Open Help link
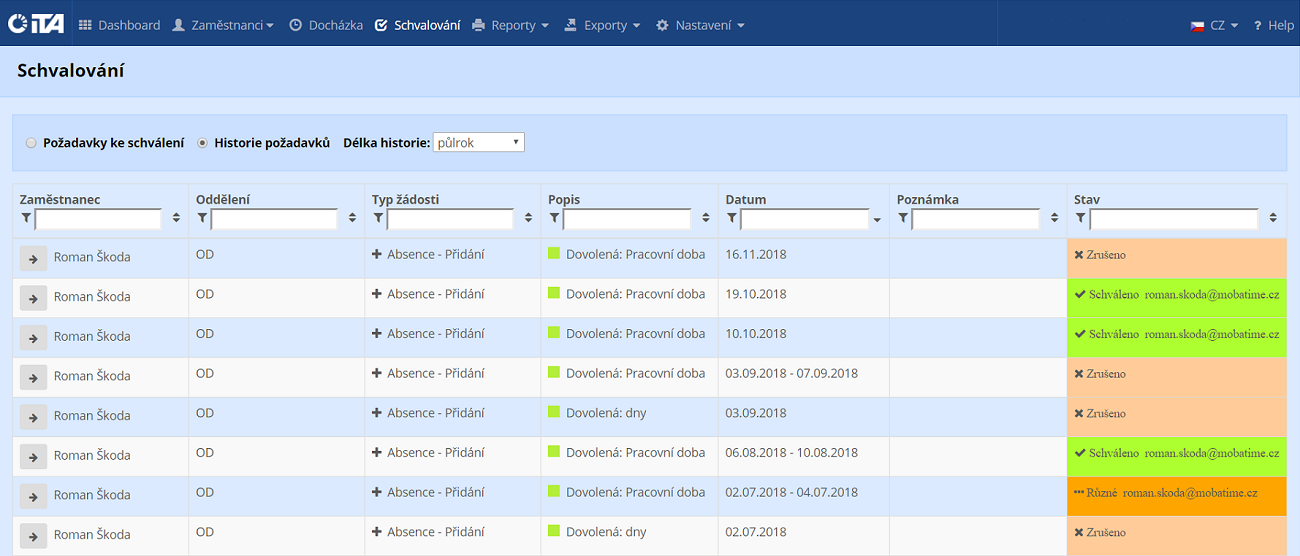The width and height of the screenshot is (1300, 556). pyautogui.click(x=1274, y=25)
